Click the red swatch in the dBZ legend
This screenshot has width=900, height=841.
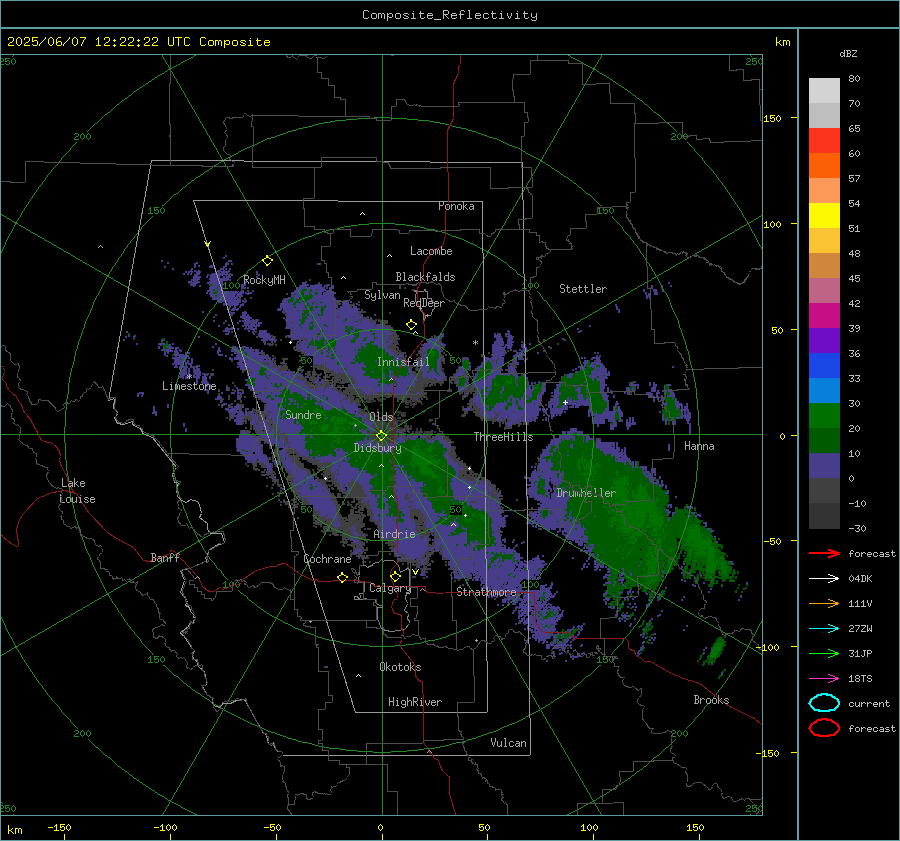[x=824, y=141]
